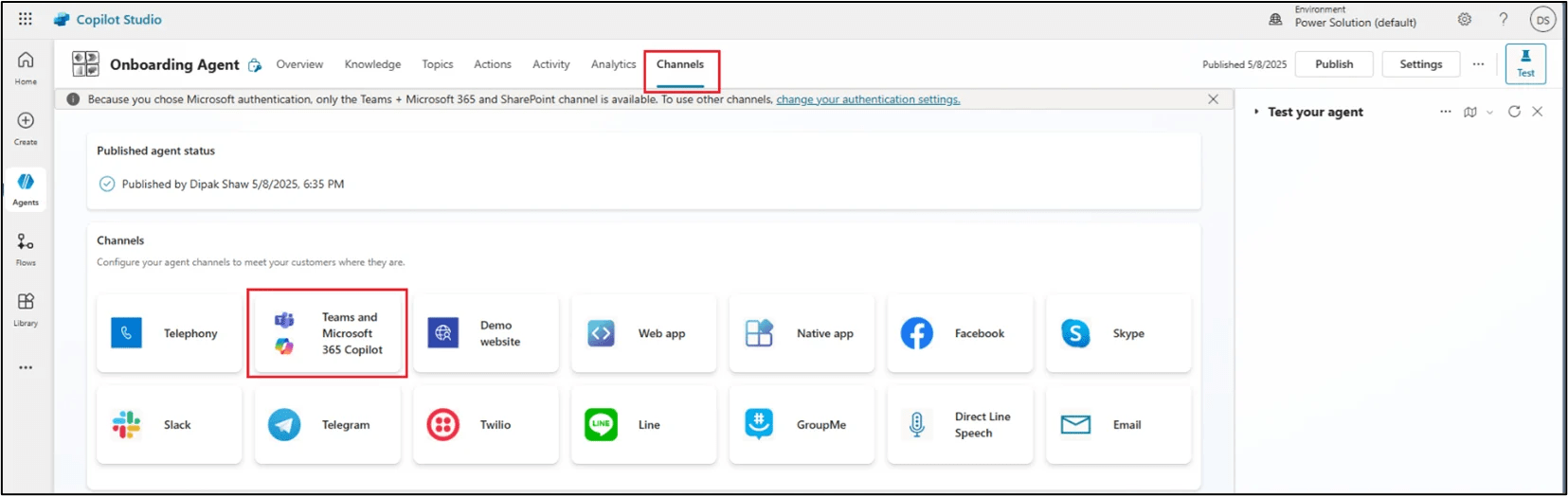Select the Telegram channel

point(327,425)
